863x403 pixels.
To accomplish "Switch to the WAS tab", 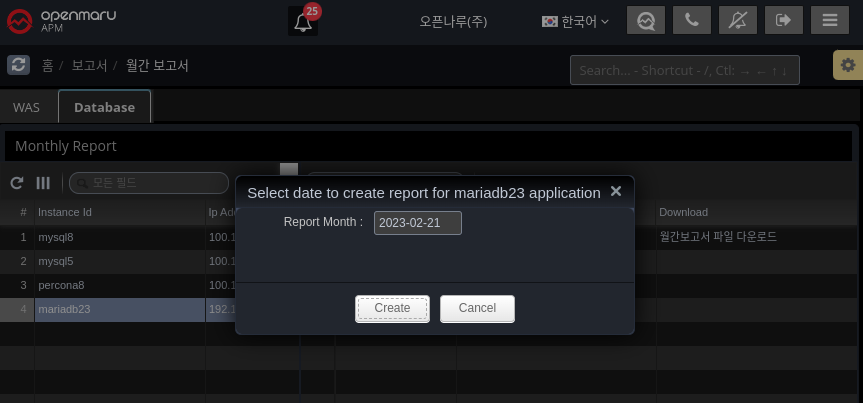I will pyautogui.click(x=27, y=107).
